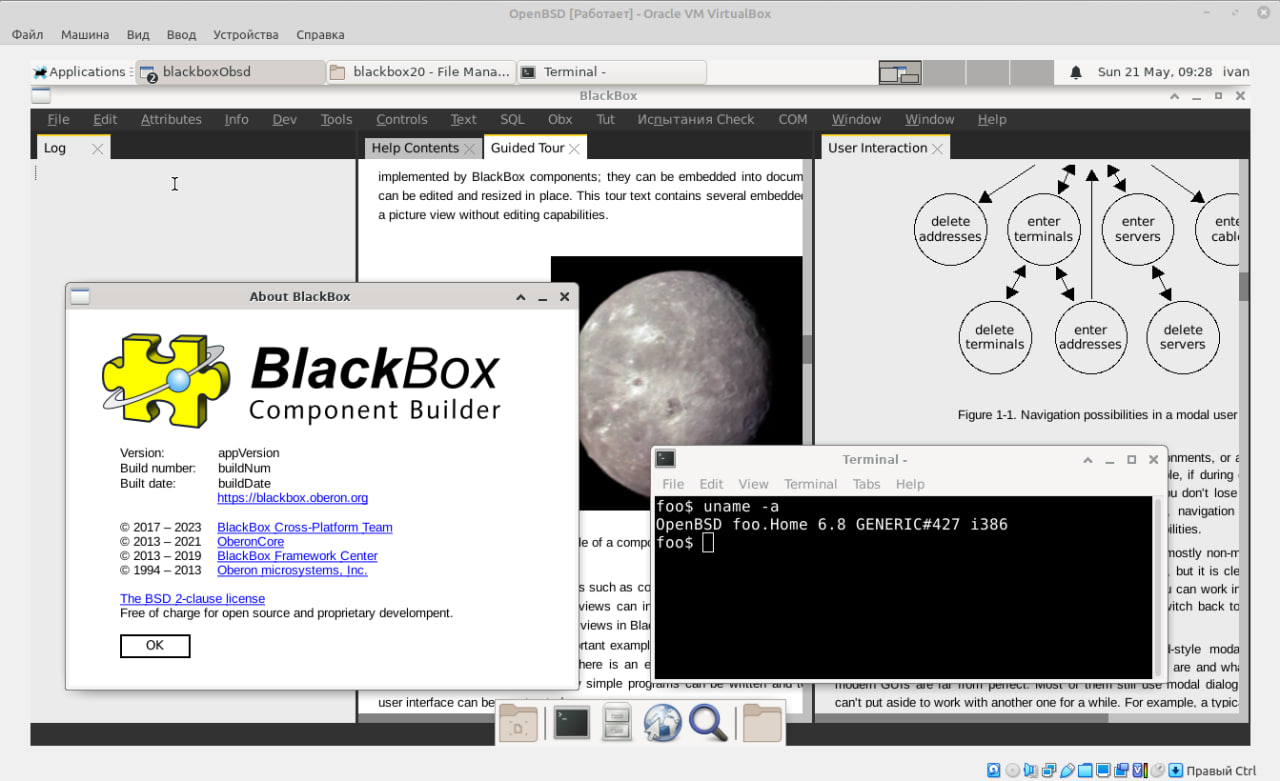Open the Испытания Check menu
The image size is (1280, 781).
[695, 119]
